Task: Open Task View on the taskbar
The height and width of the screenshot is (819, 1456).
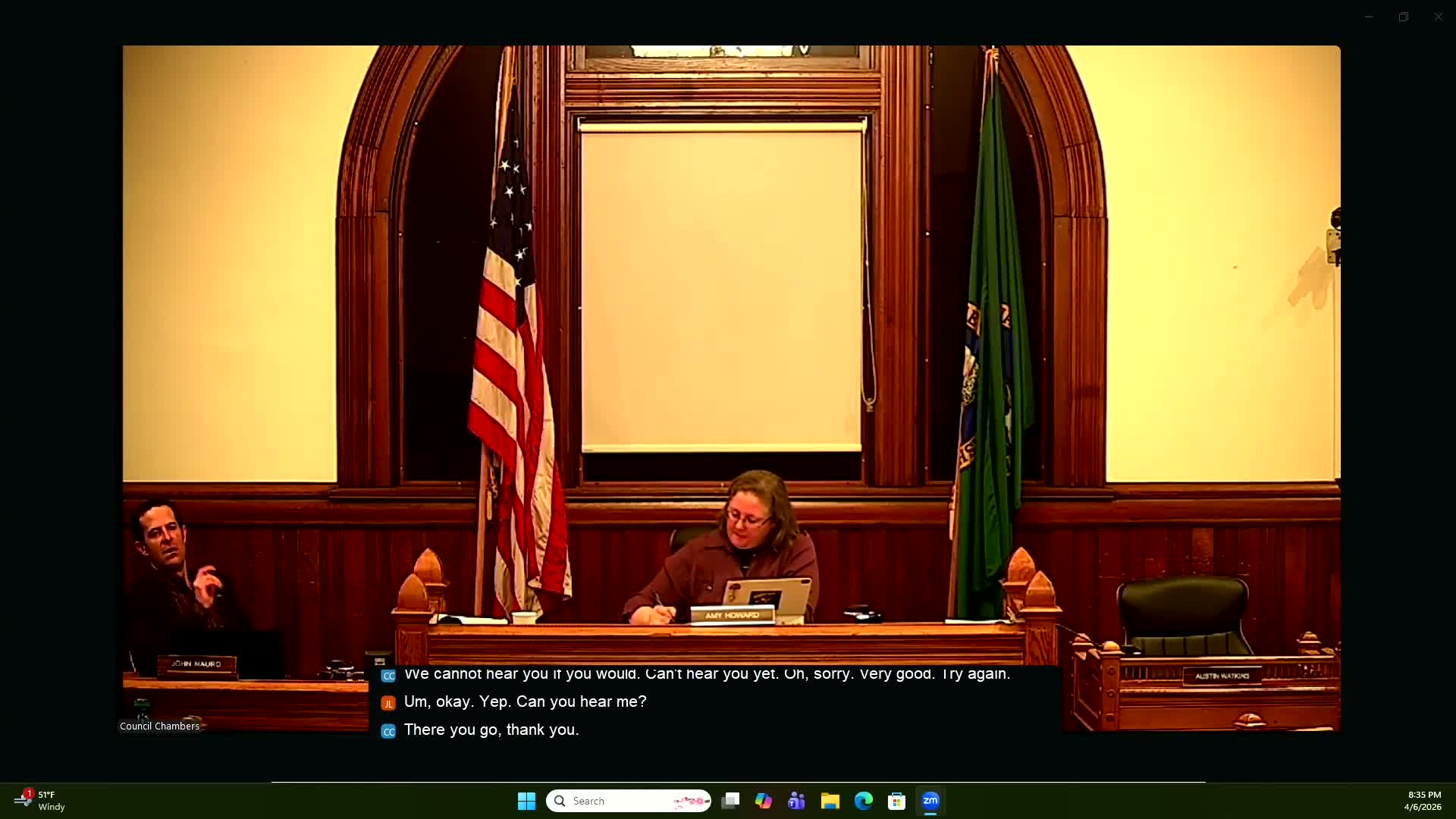Action: pyautogui.click(x=730, y=801)
